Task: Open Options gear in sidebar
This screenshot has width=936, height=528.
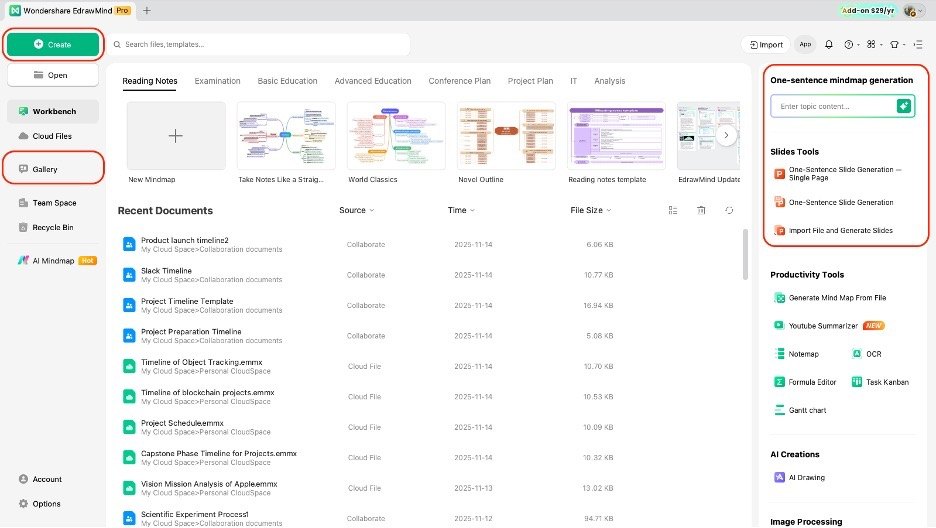Action: tap(40, 504)
